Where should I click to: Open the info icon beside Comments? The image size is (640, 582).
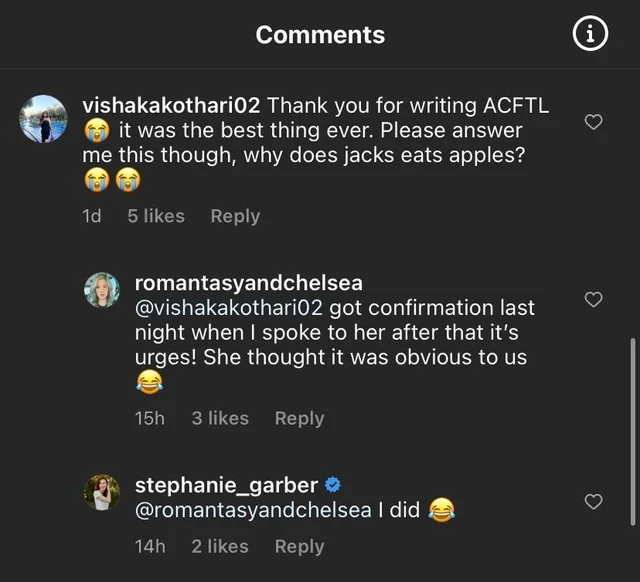coord(590,34)
